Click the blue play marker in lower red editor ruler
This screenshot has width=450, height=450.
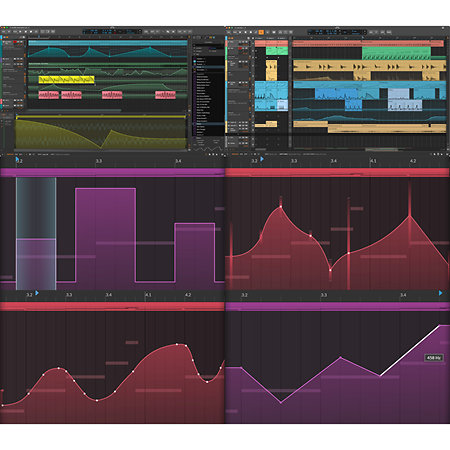pos(37,293)
